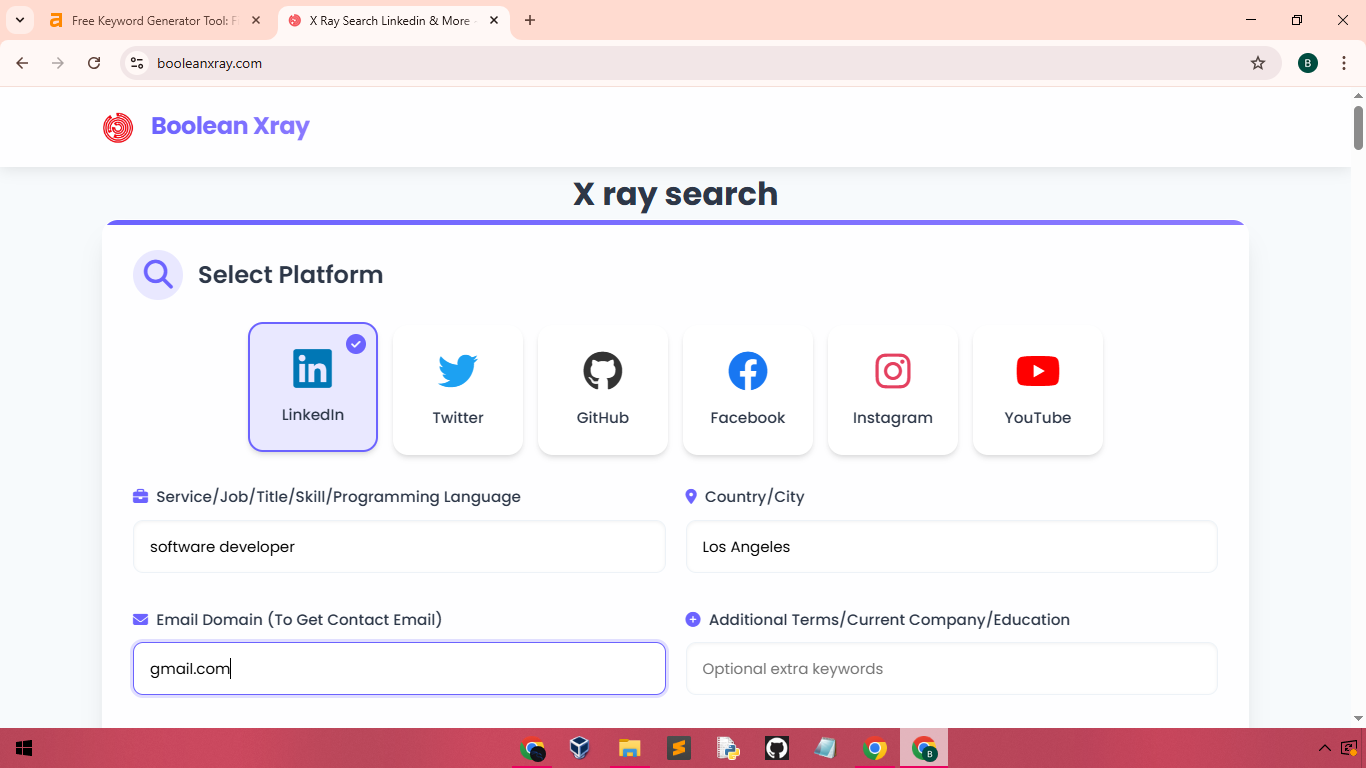The width and height of the screenshot is (1366, 768).
Task: Select GitHub as the search platform
Action: pos(602,390)
